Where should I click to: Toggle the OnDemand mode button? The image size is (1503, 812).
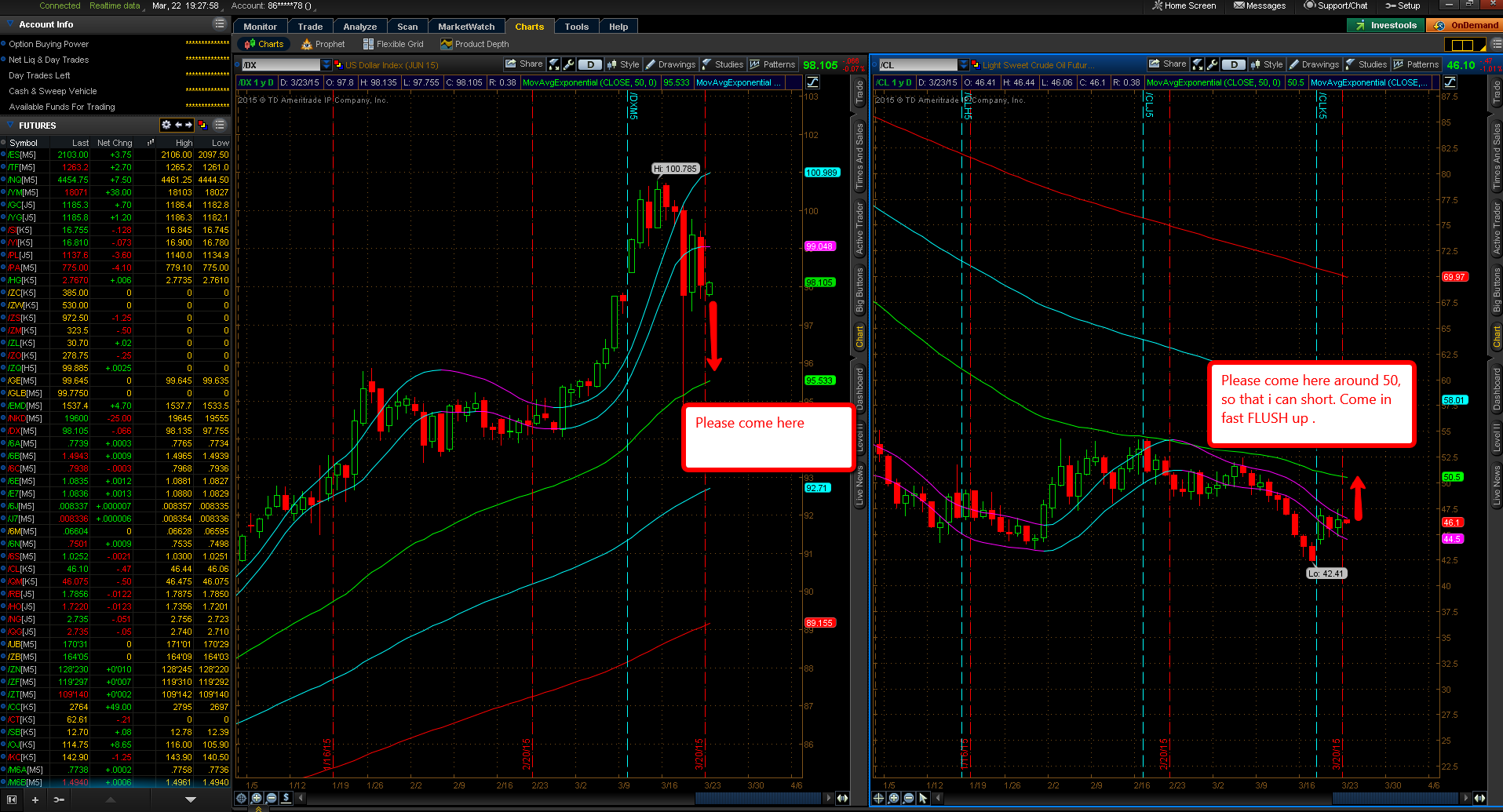coord(1464,25)
